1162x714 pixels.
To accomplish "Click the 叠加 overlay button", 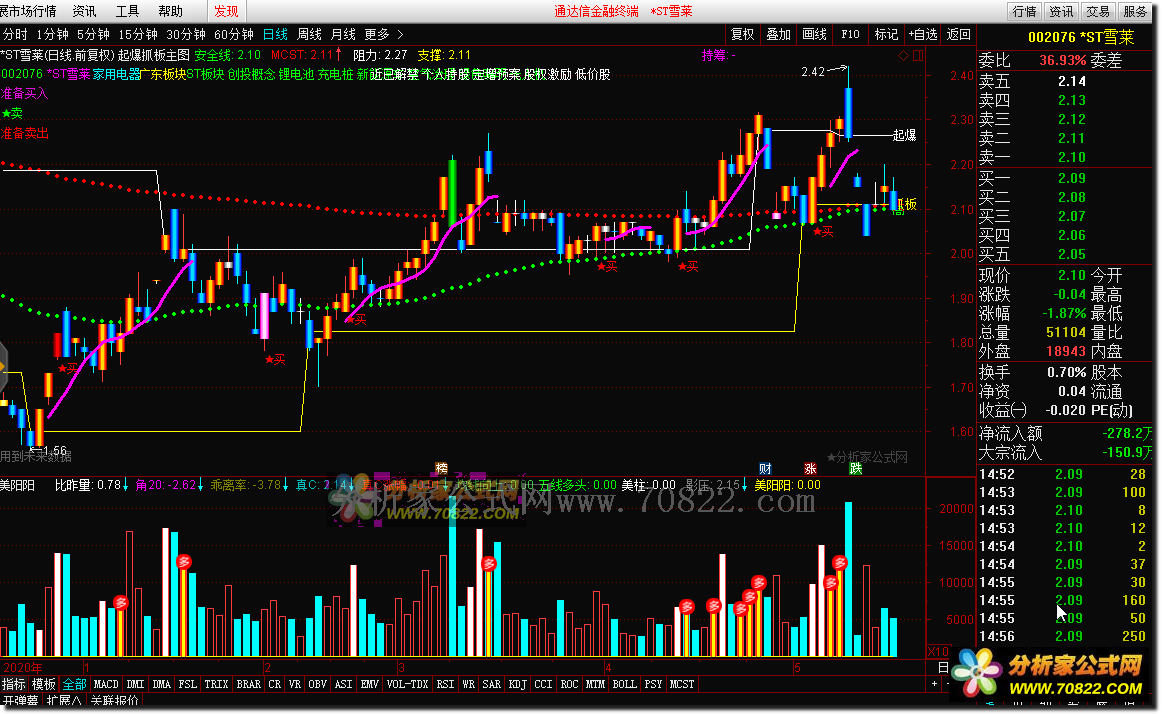I will point(778,34).
